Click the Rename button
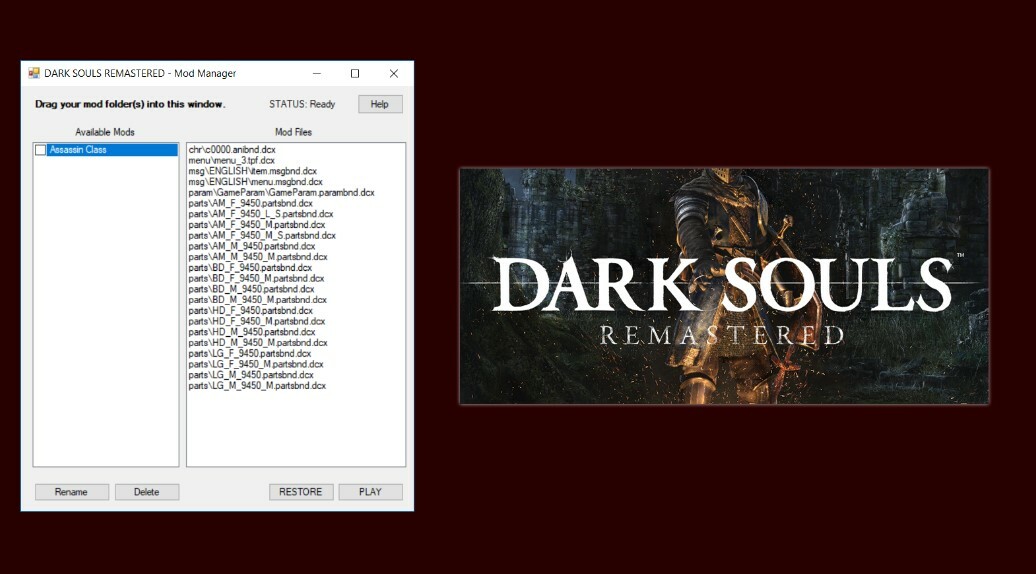Screen dimensions: 1036x574 point(71,492)
